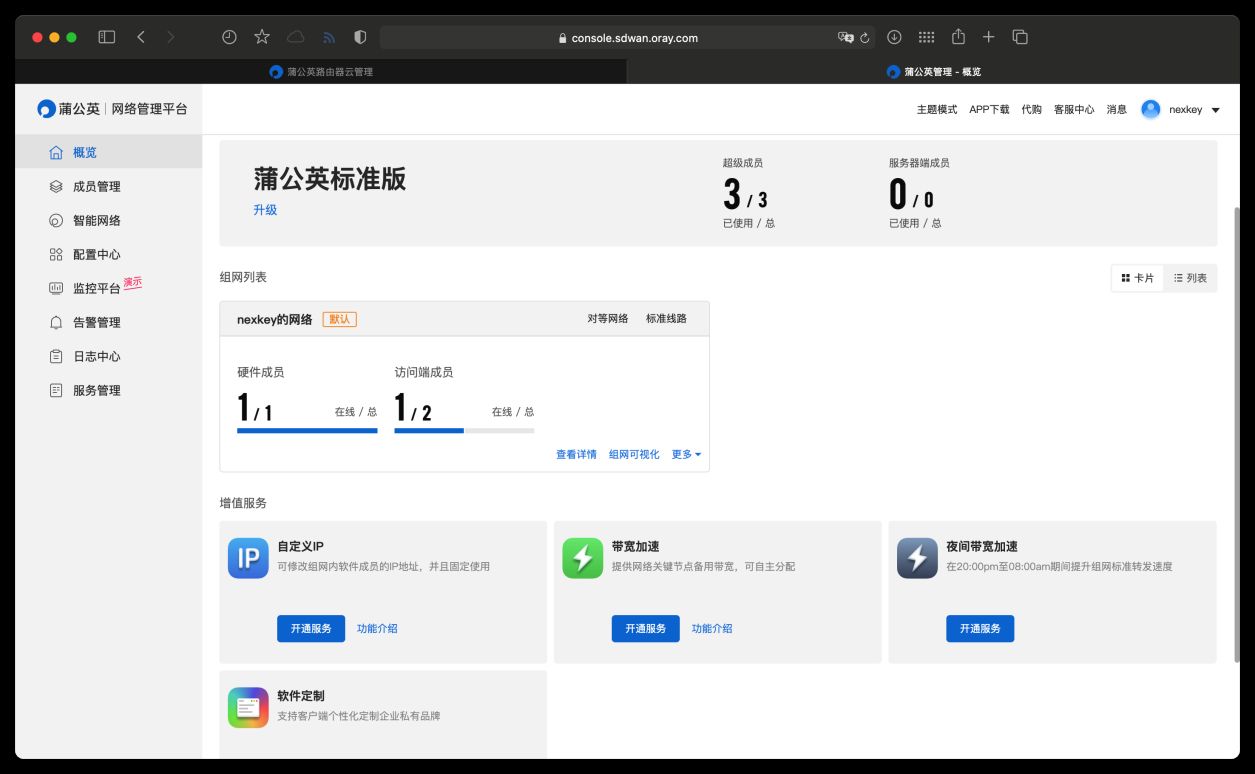Click the Safari address bar
The width and height of the screenshot is (1255, 774).
627,38
